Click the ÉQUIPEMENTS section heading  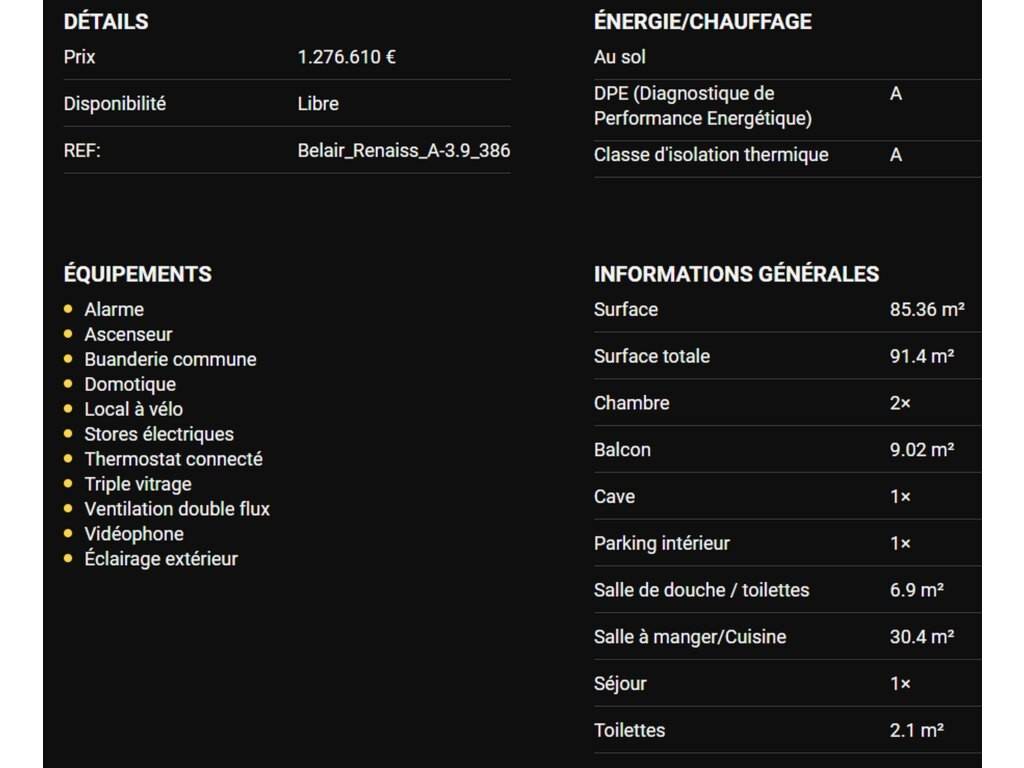click(137, 274)
